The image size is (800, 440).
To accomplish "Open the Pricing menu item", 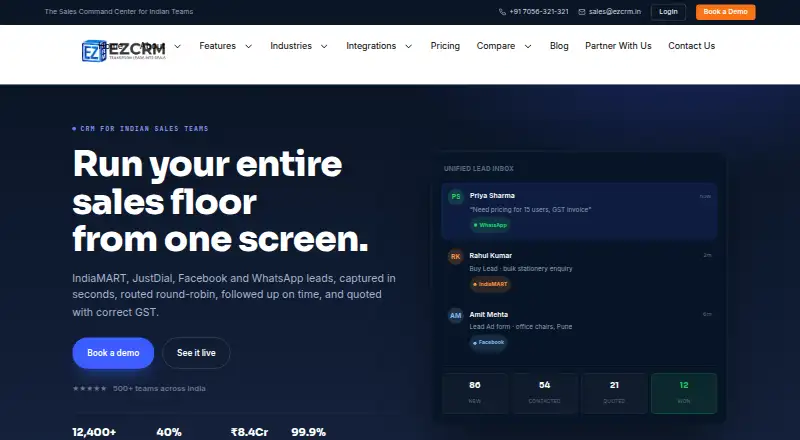I will [x=445, y=46].
